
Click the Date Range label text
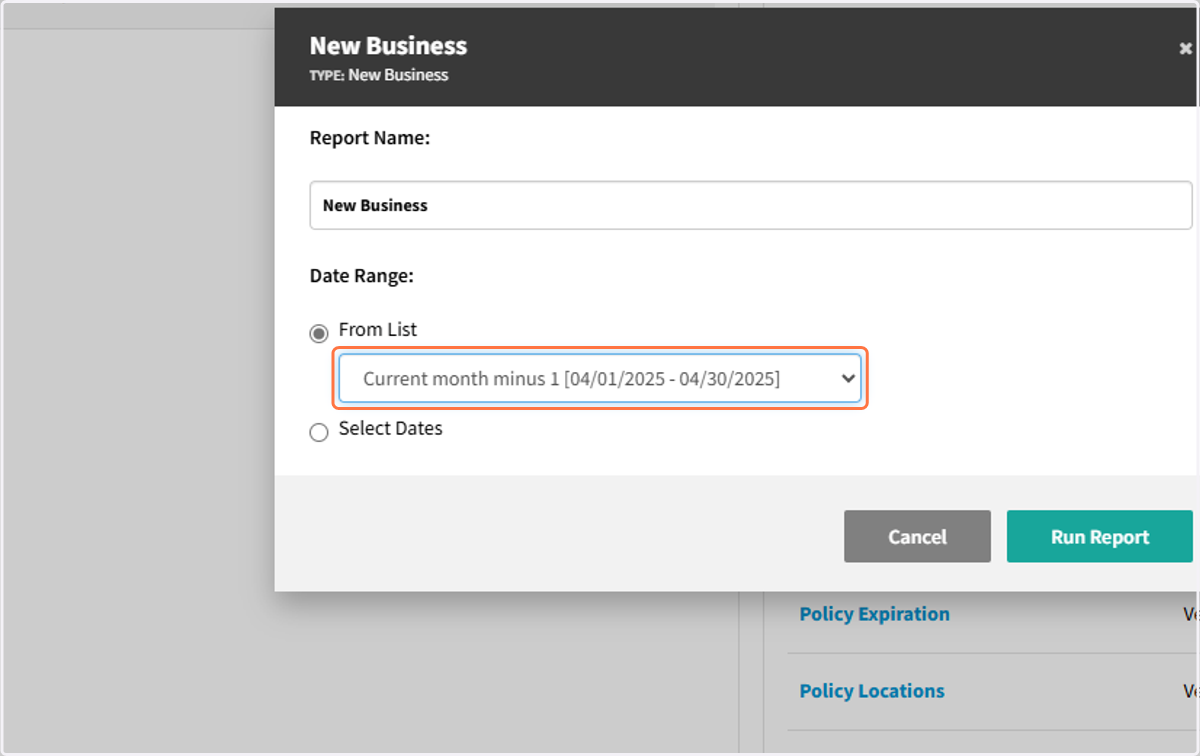(x=362, y=276)
